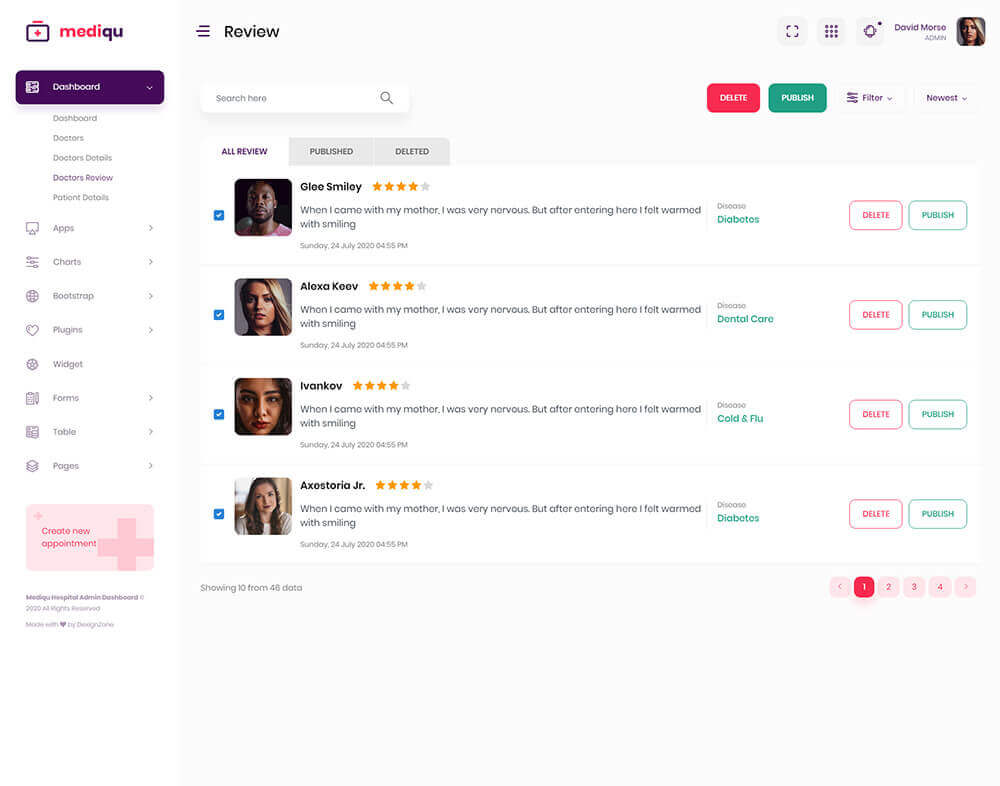Expand the Charts sidebar submenu
1000x786 pixels.
pyautogui.click(x=151, y=262)
